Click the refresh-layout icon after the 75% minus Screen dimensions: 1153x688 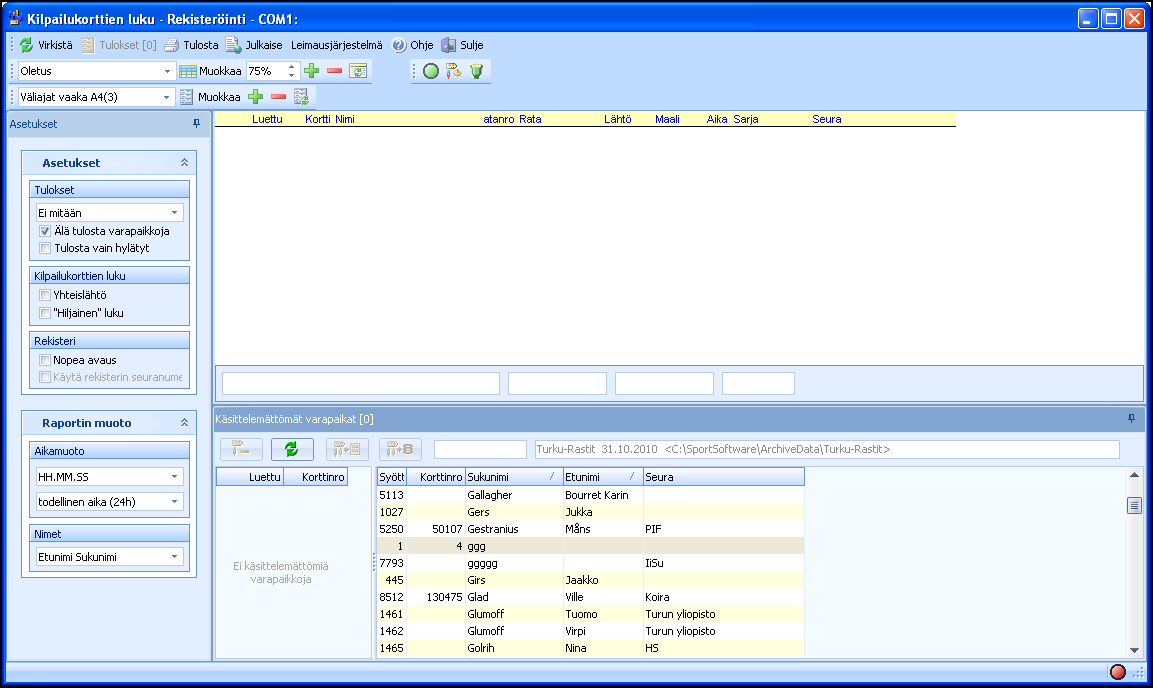(358, 71)
